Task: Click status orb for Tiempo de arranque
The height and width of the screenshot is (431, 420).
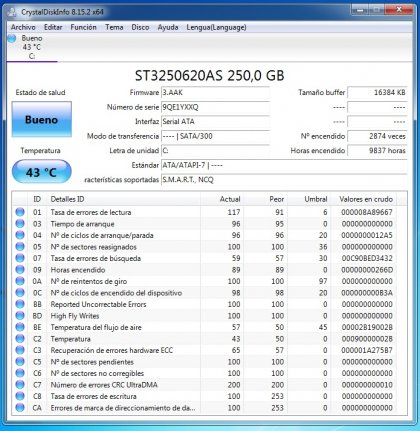Action: tap(20, 224)
